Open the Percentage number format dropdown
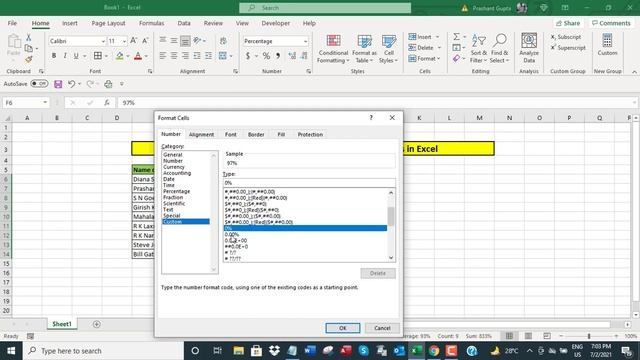Screen dimensions: 640x360 [x=305, y=41]
